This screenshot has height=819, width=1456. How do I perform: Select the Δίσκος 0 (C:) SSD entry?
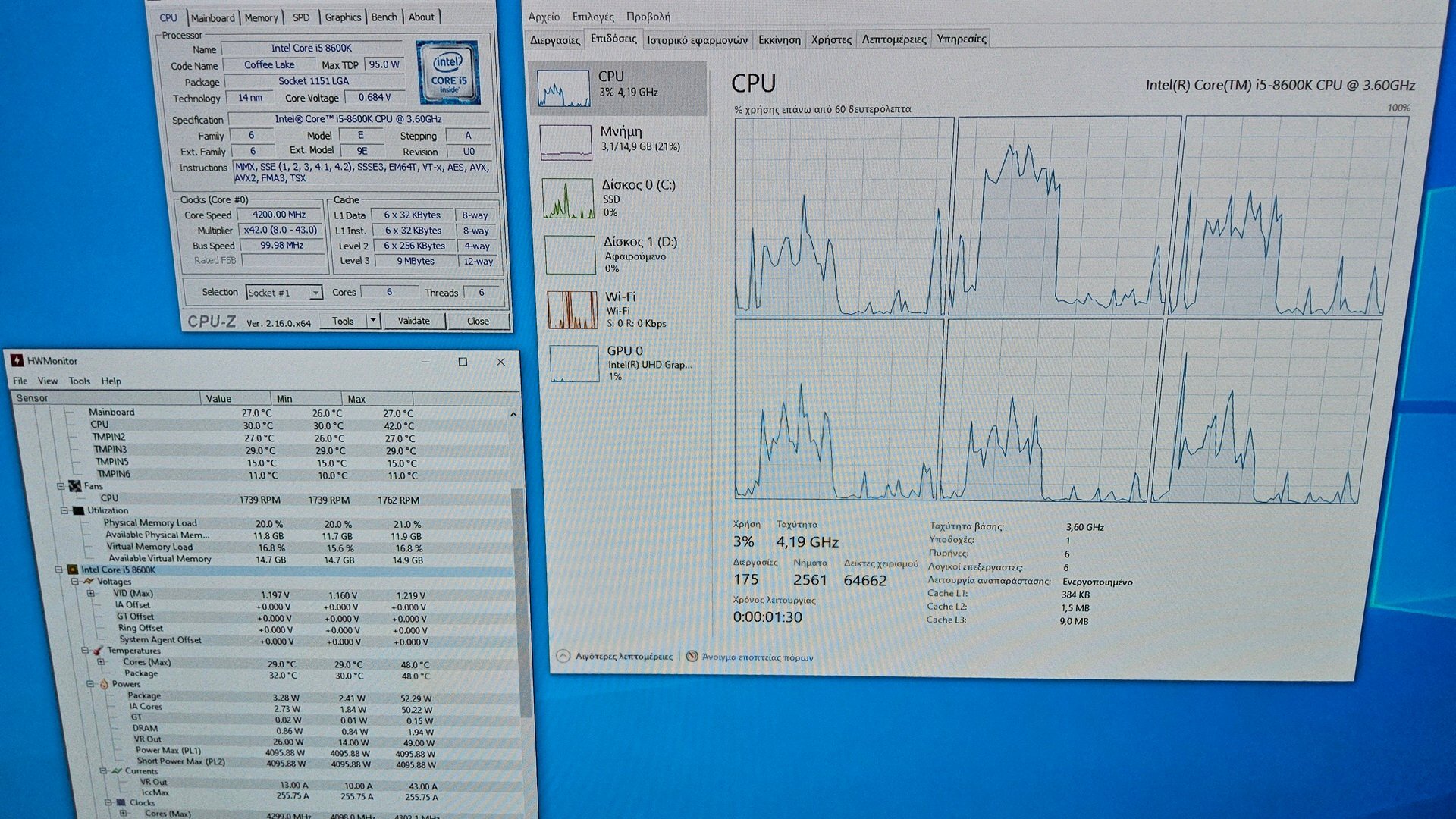[x=620, y=199]
